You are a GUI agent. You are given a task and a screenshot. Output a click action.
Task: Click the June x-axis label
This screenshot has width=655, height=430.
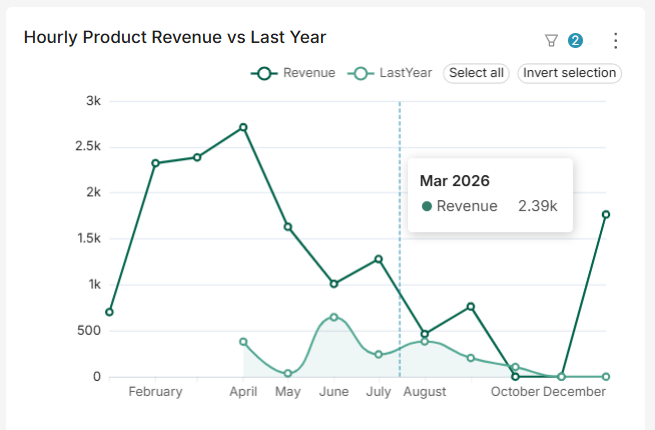click(334, 392)
